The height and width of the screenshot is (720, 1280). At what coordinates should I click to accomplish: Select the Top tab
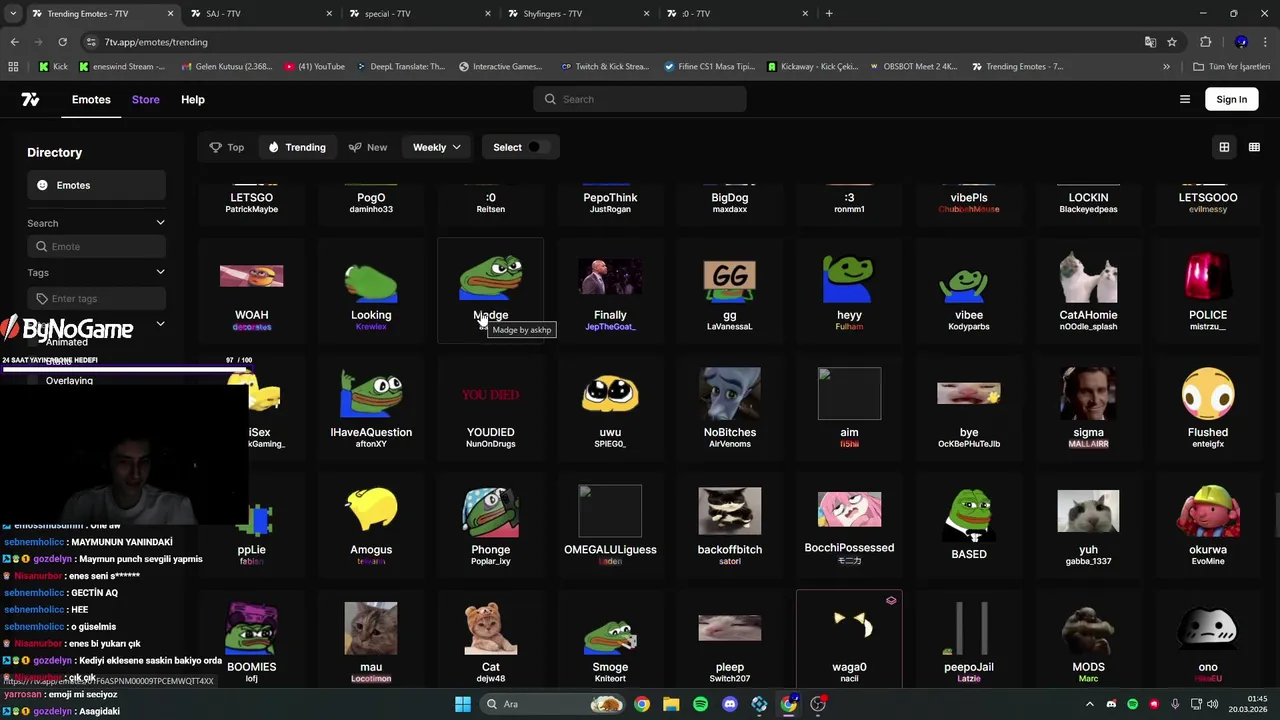pyautogui.click(x=227, y=147)
